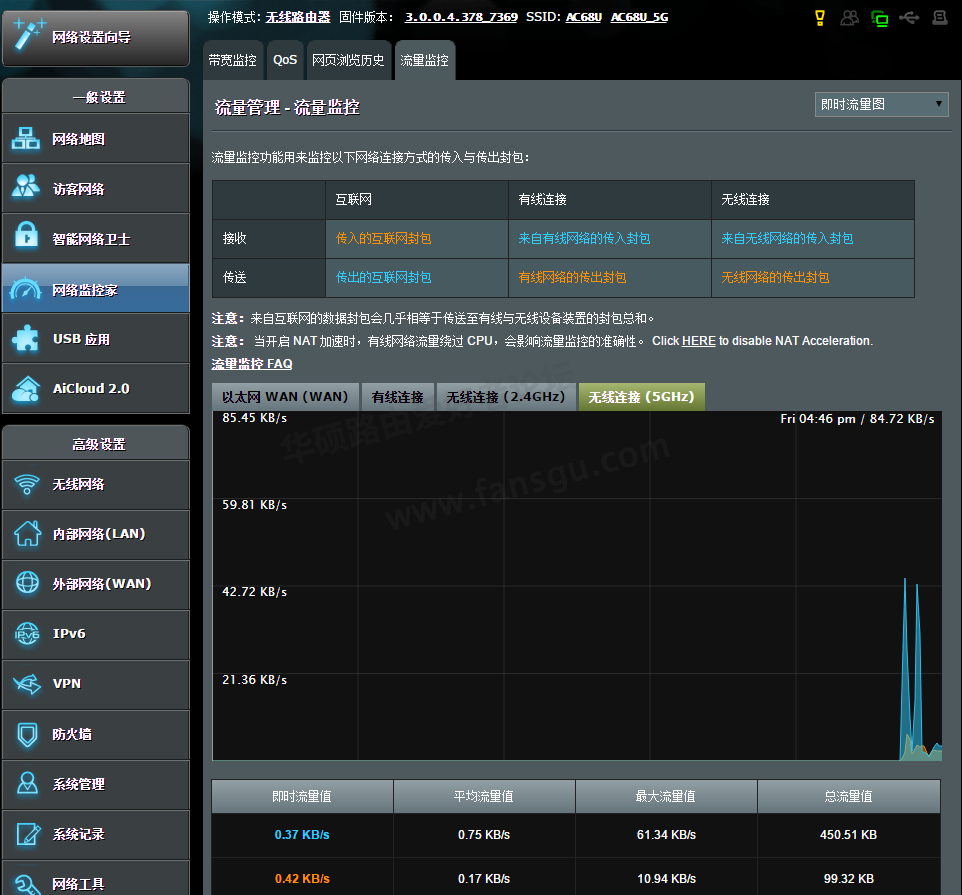
Task: Open the 流量监控 FAQ link
Action: [x=252, y=364]
